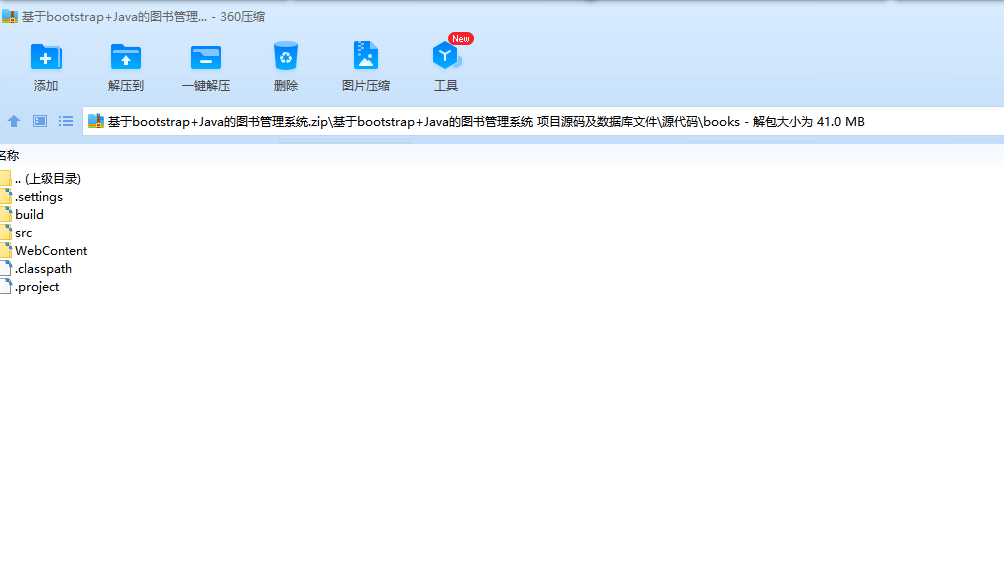The height and width of the screenshot is (573, 1004).
Task: Click the One-click Extract (一键解压) icon
Action: 206,57
